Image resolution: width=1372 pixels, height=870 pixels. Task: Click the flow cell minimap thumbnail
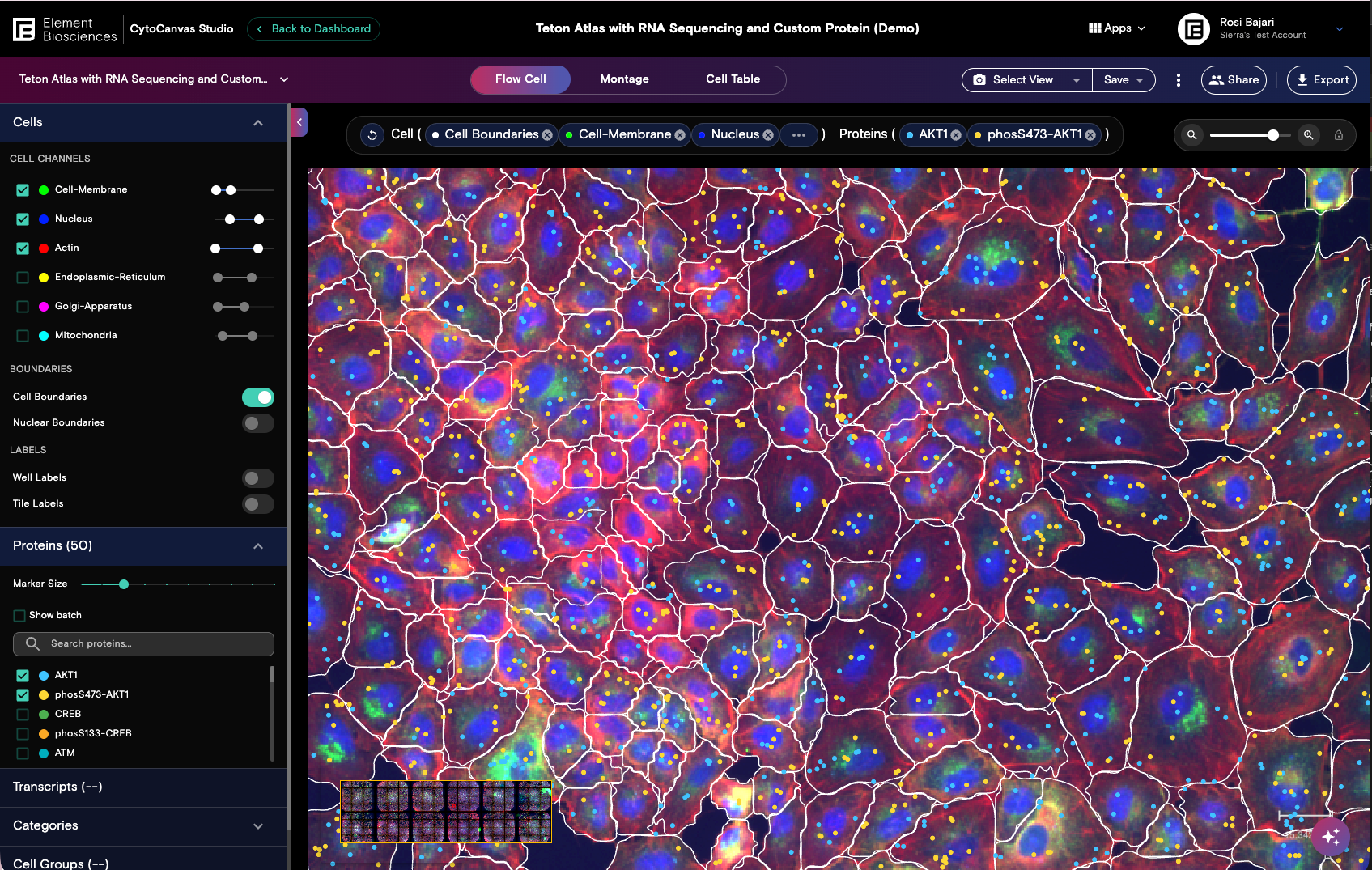pyautogui.click(x=446, y=812)
